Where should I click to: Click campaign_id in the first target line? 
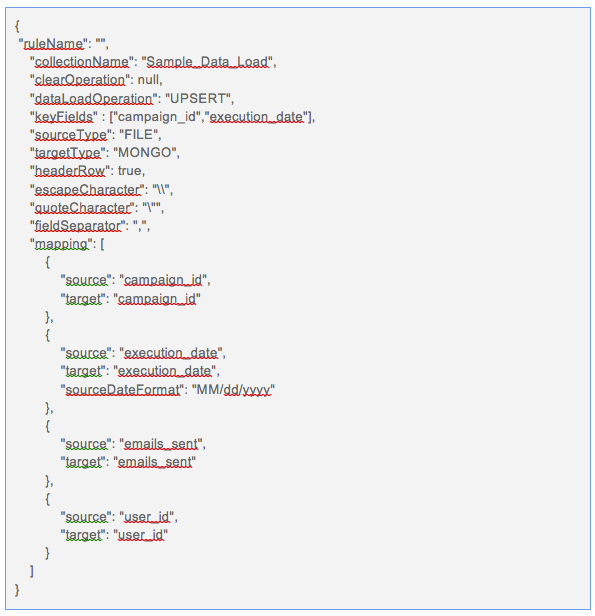click(157, 299)
